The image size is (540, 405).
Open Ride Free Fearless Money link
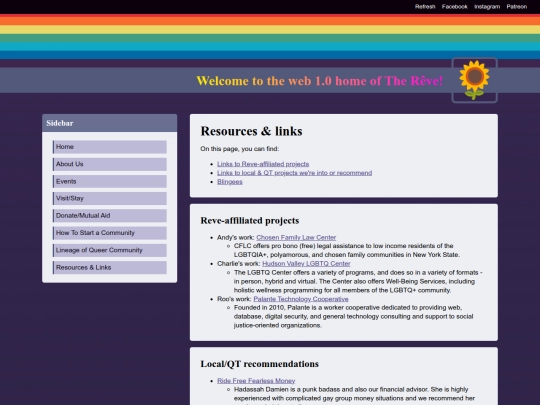(x=256, y=381)
